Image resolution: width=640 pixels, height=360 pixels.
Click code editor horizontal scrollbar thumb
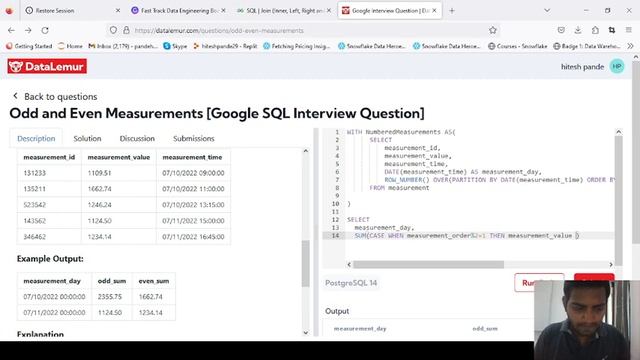pos(428,264)
